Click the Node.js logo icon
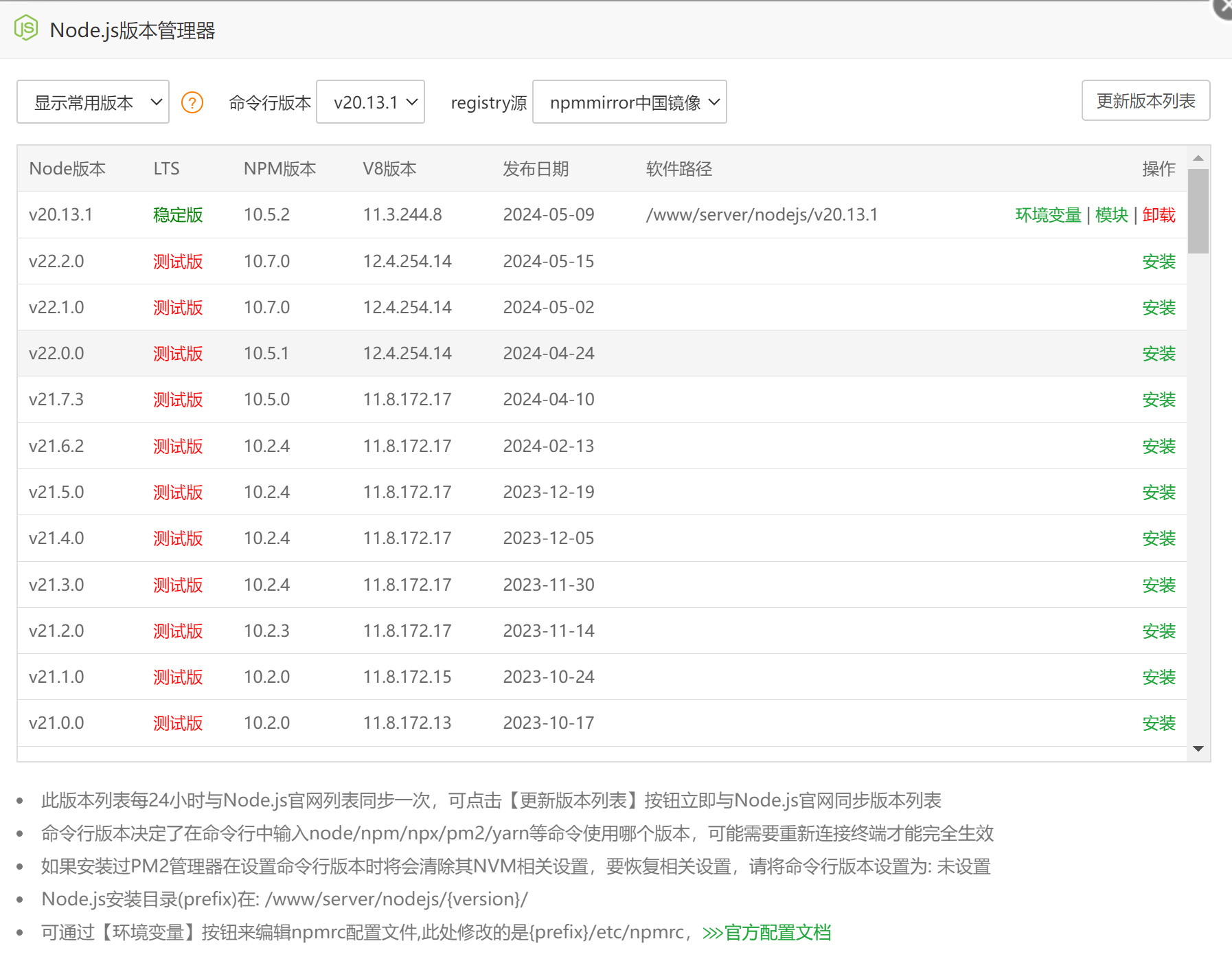 [x=26, y=28]
